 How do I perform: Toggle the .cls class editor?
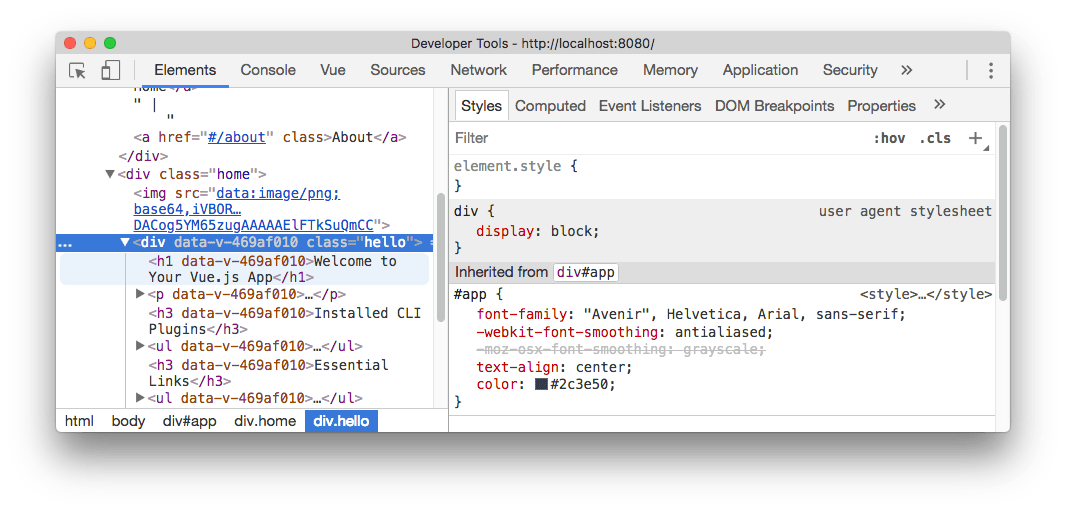click(935, 138)
